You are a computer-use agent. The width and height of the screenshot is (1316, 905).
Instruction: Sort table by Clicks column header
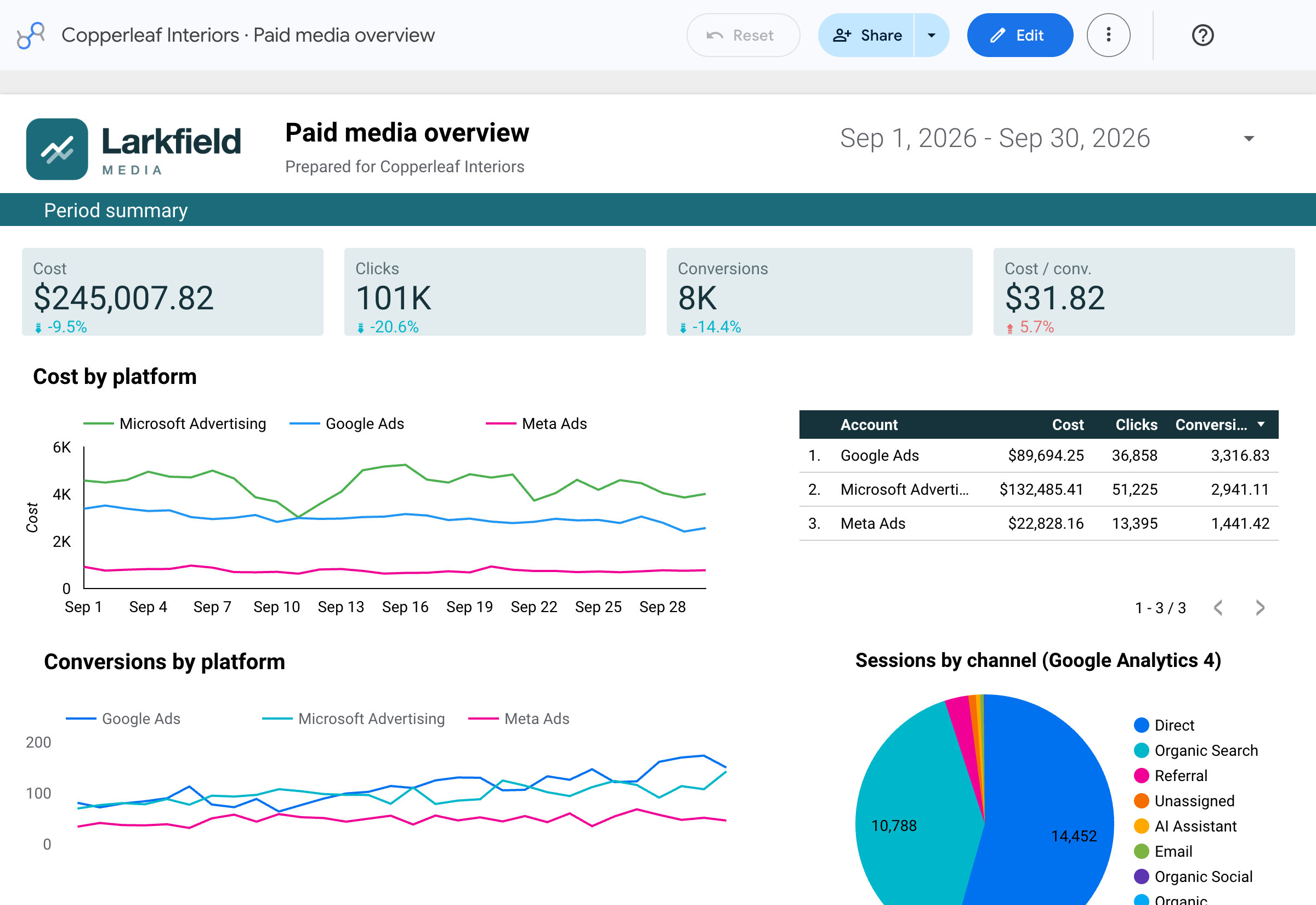1136,425
